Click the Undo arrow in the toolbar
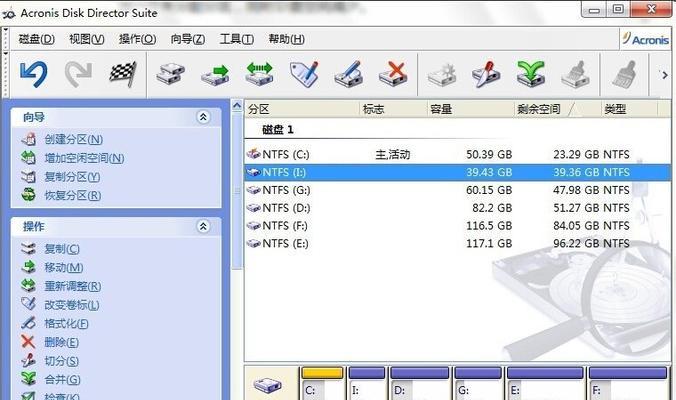The width and height of the screenshot is (676, 400). click(33, 74)
